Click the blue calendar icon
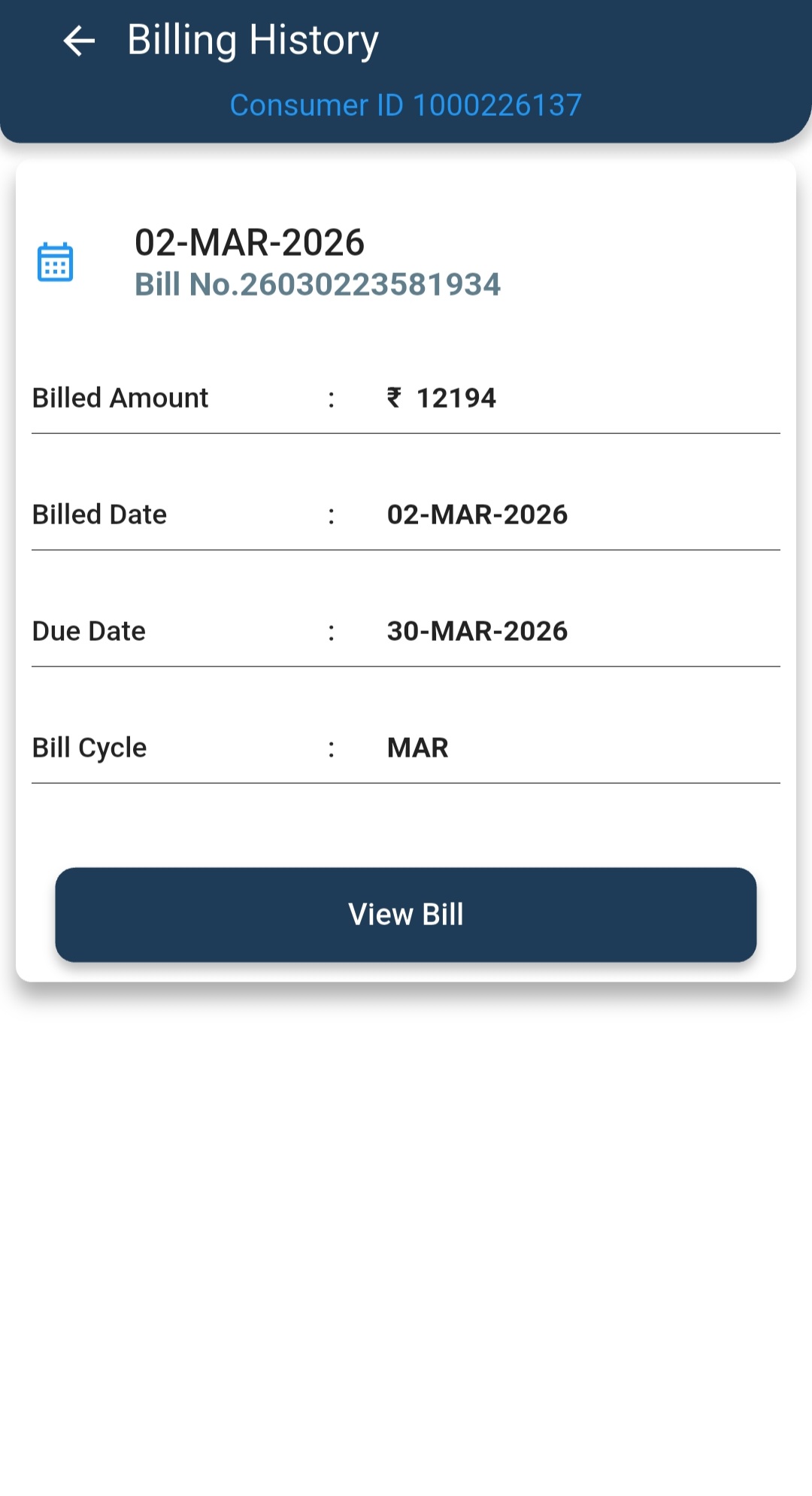The image size is (812, 1496). (x=55, y=262)
